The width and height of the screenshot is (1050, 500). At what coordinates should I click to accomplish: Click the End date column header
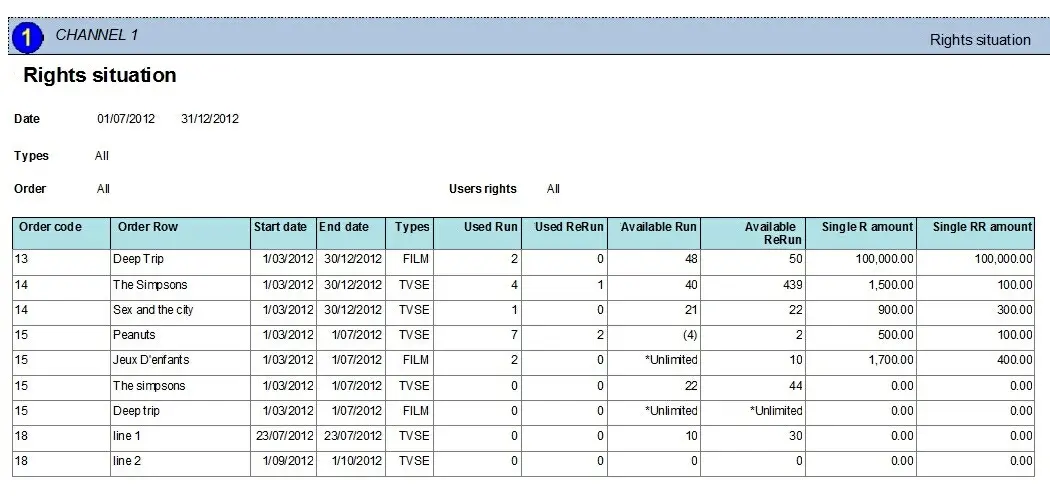tap(344, 227)
